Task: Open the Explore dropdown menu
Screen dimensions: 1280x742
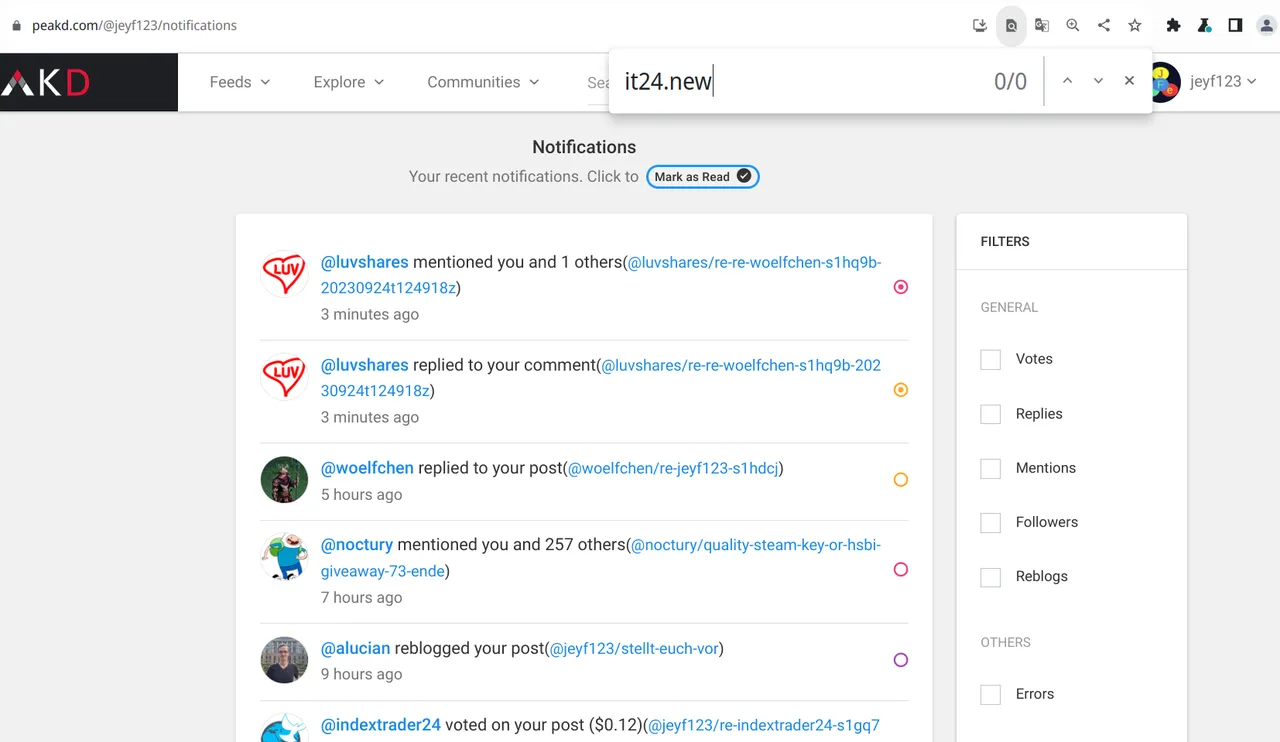Action: pyautogui.click(x=349, y=82)
